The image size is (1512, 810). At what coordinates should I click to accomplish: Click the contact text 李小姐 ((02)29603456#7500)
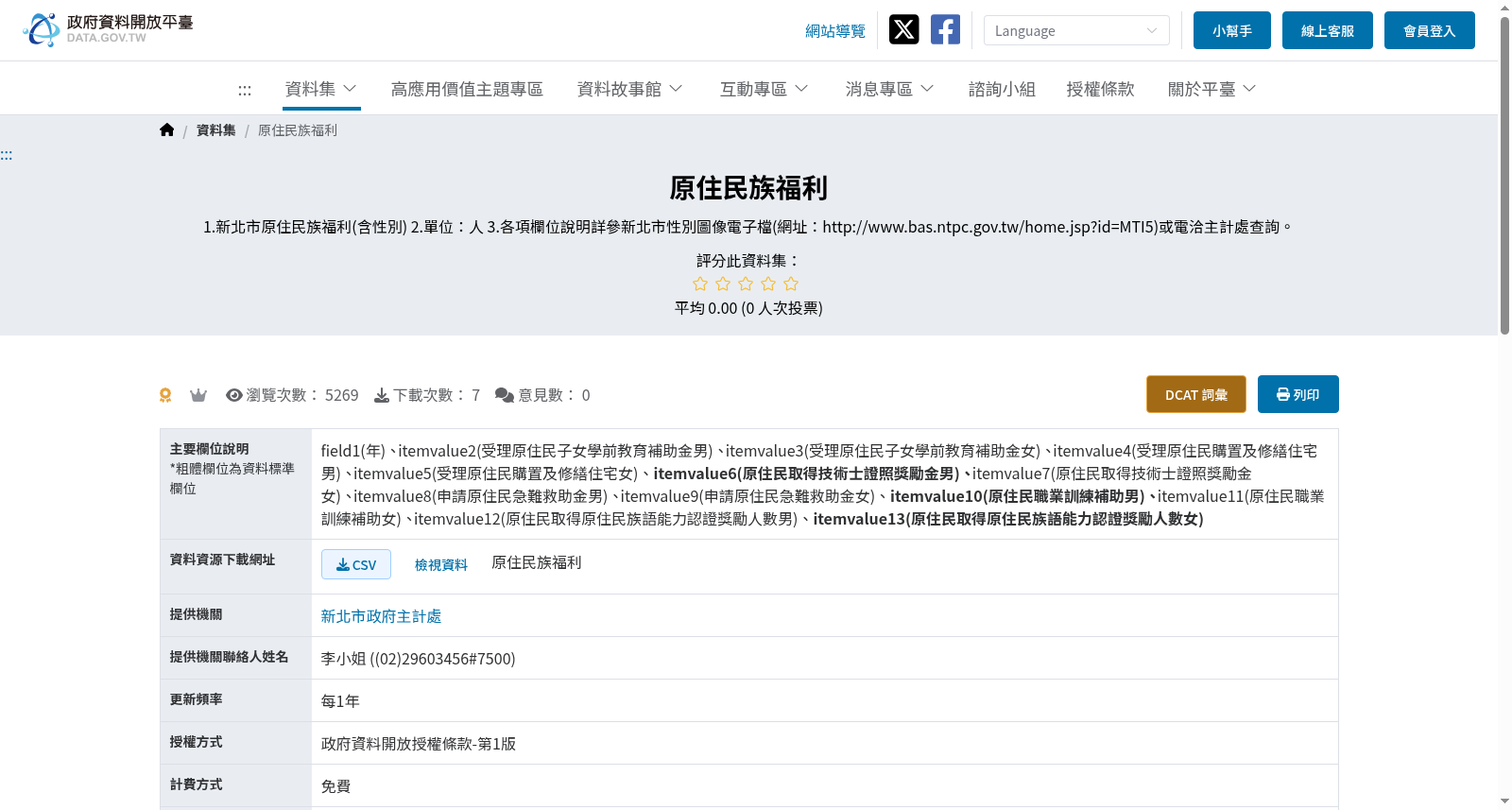pyautogui.click(x=419, y=659)
